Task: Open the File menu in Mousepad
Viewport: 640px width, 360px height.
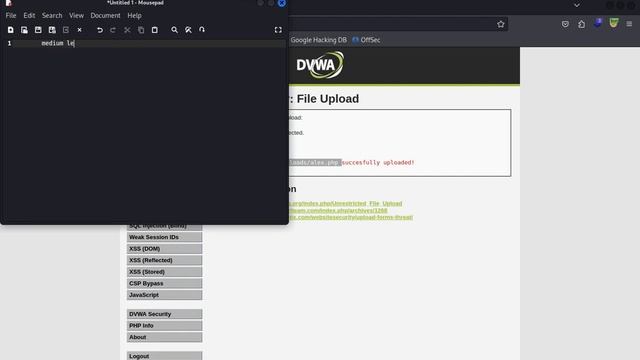Action: coord(11,16)
